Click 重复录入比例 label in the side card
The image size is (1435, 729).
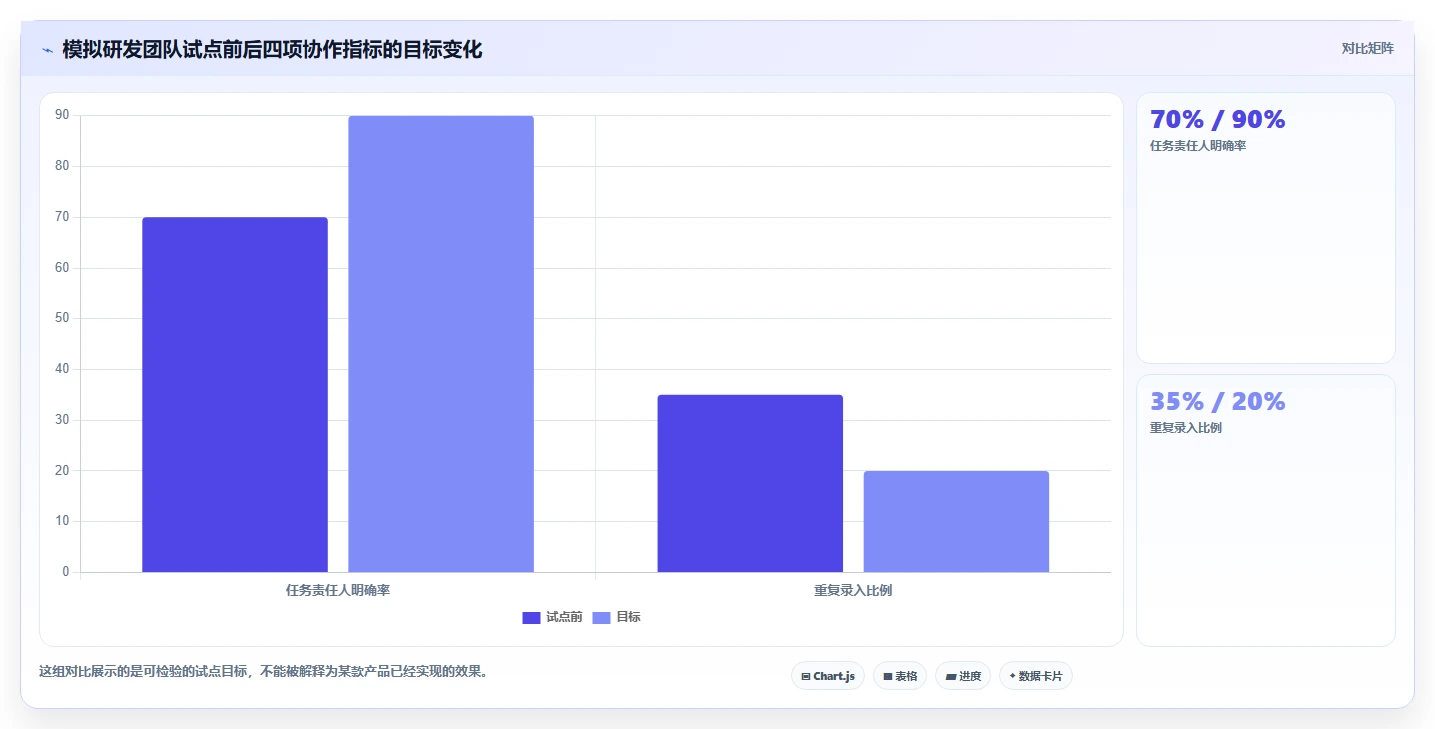tap(1186, 428)
